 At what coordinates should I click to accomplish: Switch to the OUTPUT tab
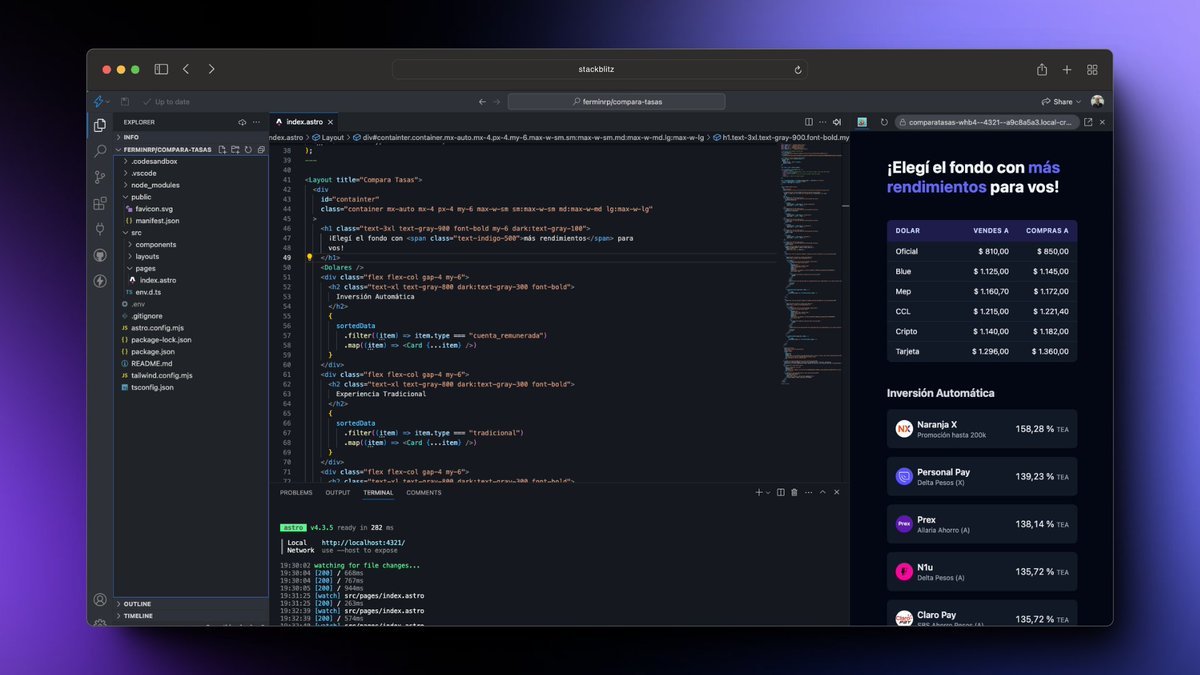click(x=338, y=492)
